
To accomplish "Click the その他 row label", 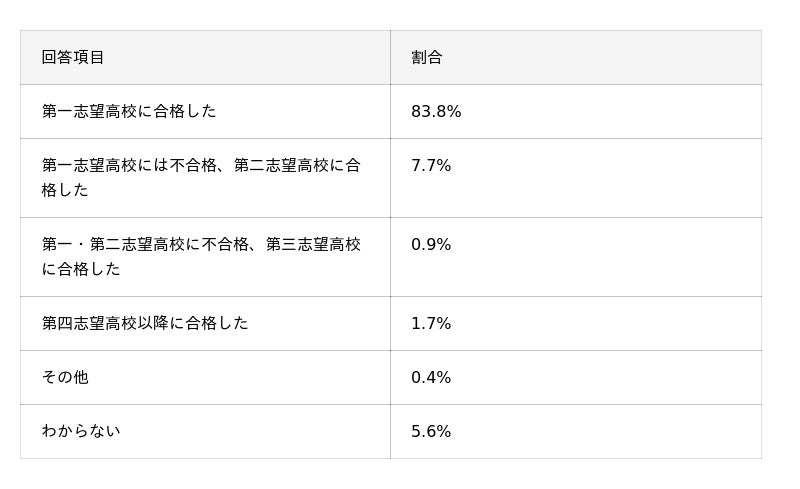I will point(65,377).
